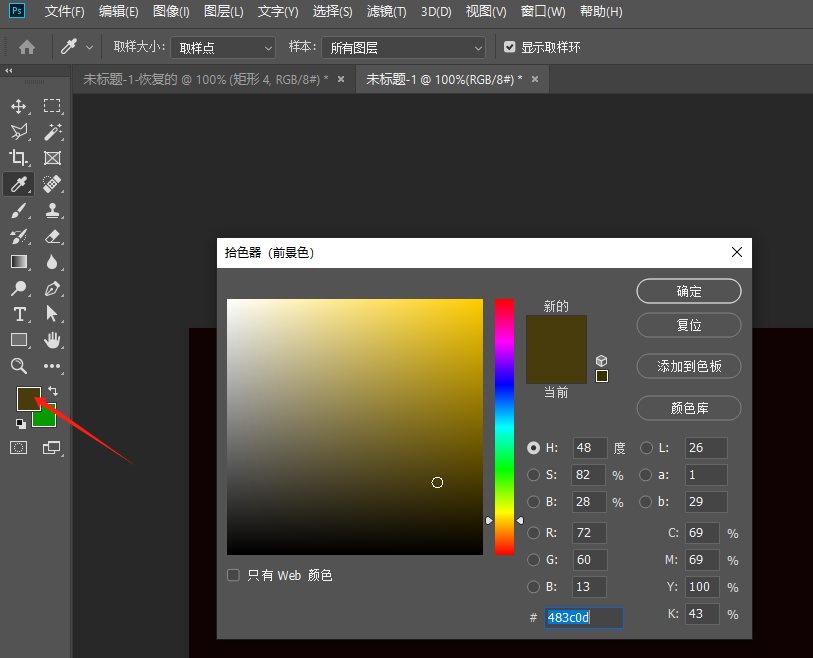Select the H hue radio button

click(x=533, y=448)
